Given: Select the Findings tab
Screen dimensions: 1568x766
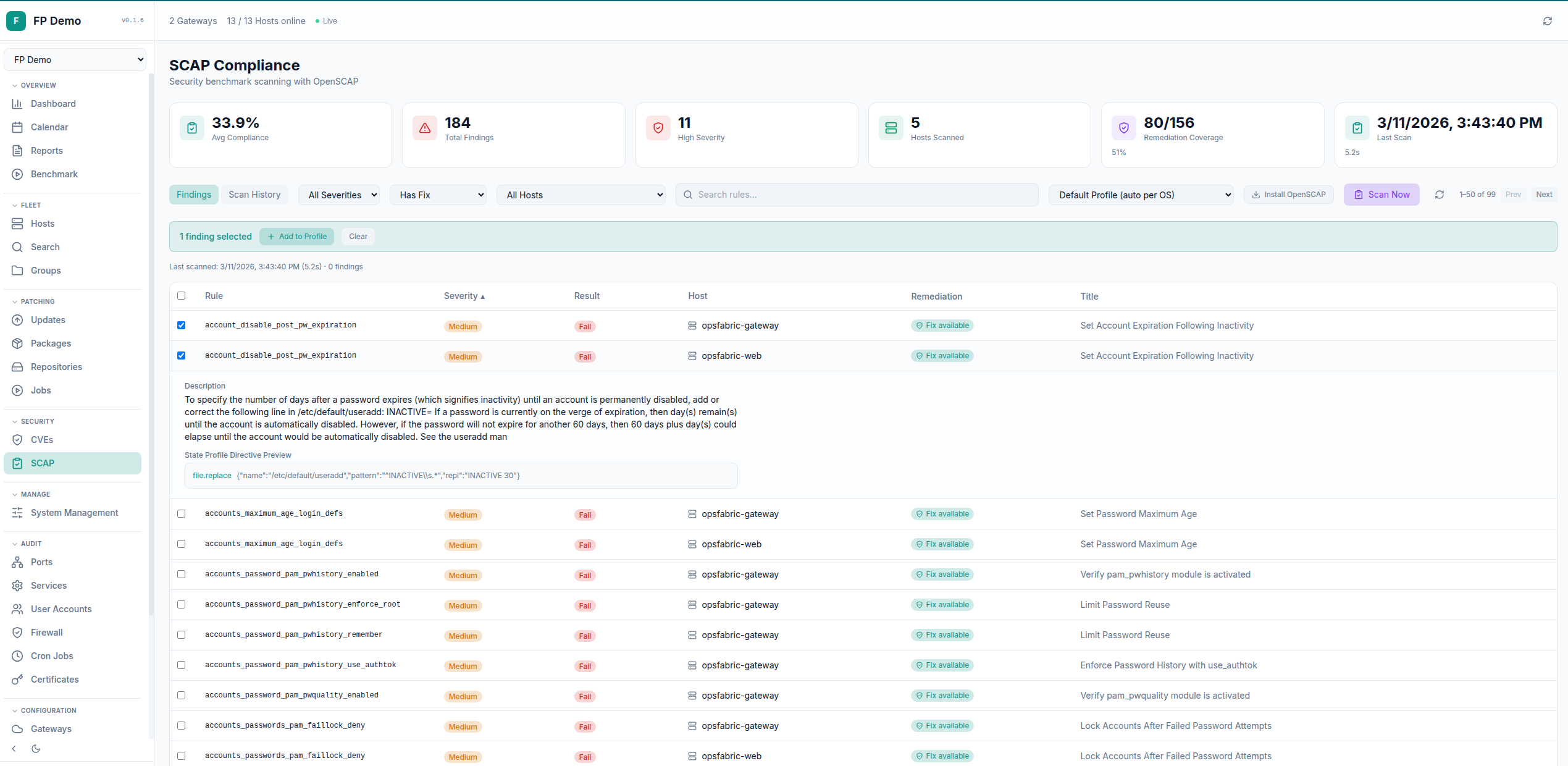Looking at the screenshot, I should 193,194.
